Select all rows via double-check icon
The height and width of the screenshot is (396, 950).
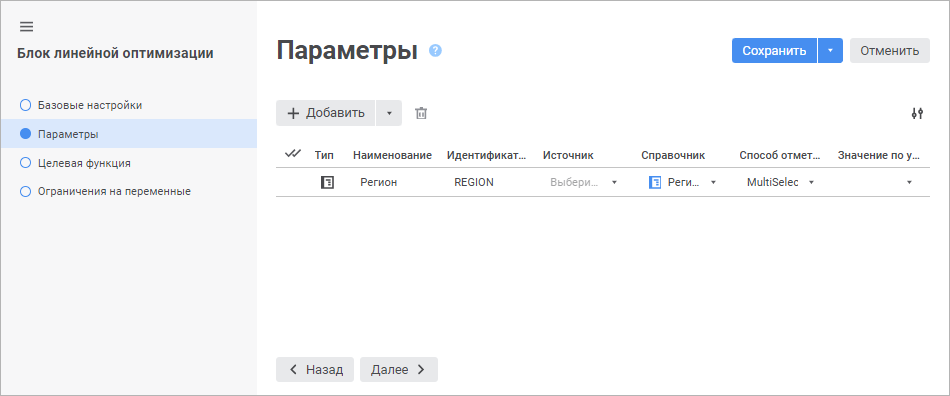(293, 154)
